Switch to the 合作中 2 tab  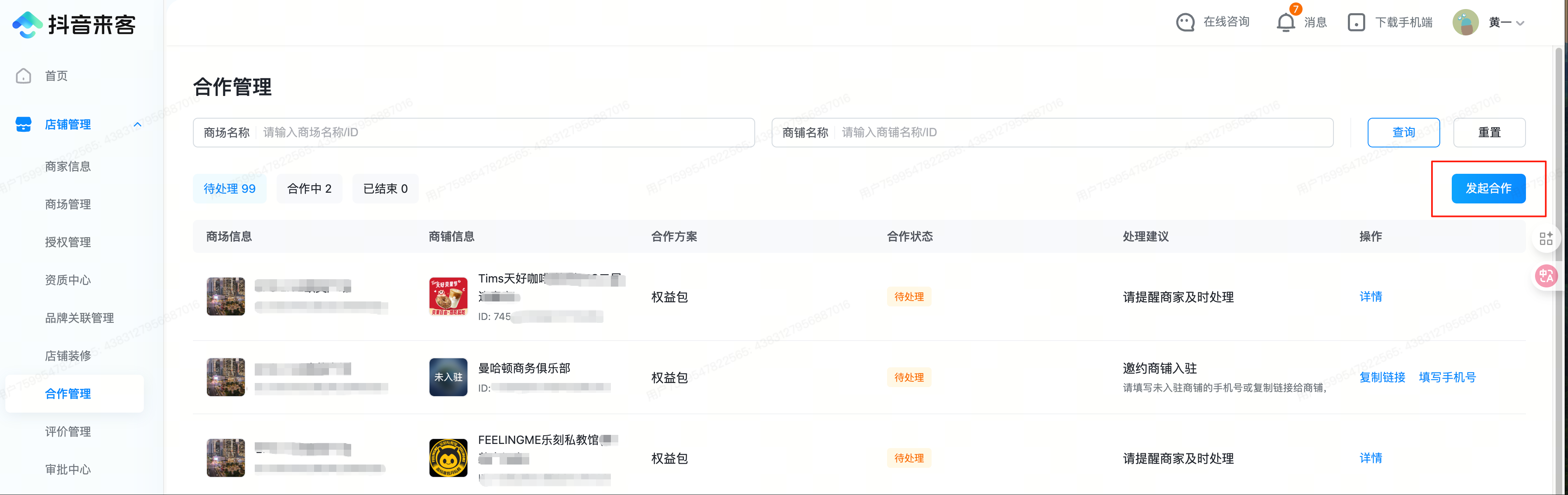309,189
